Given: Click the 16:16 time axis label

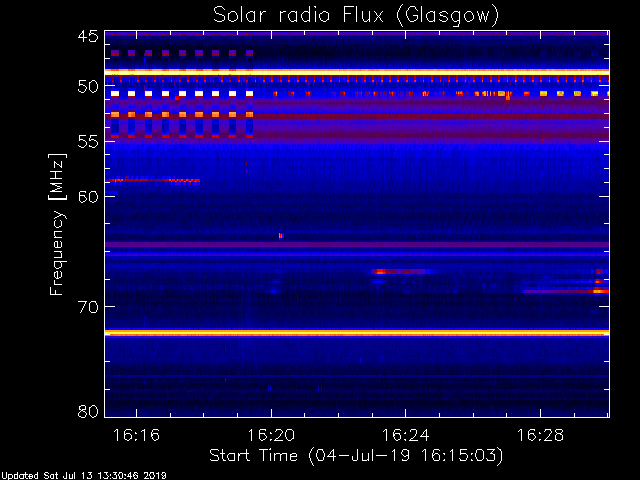Looking at the screenshot, I should [136, 435].
